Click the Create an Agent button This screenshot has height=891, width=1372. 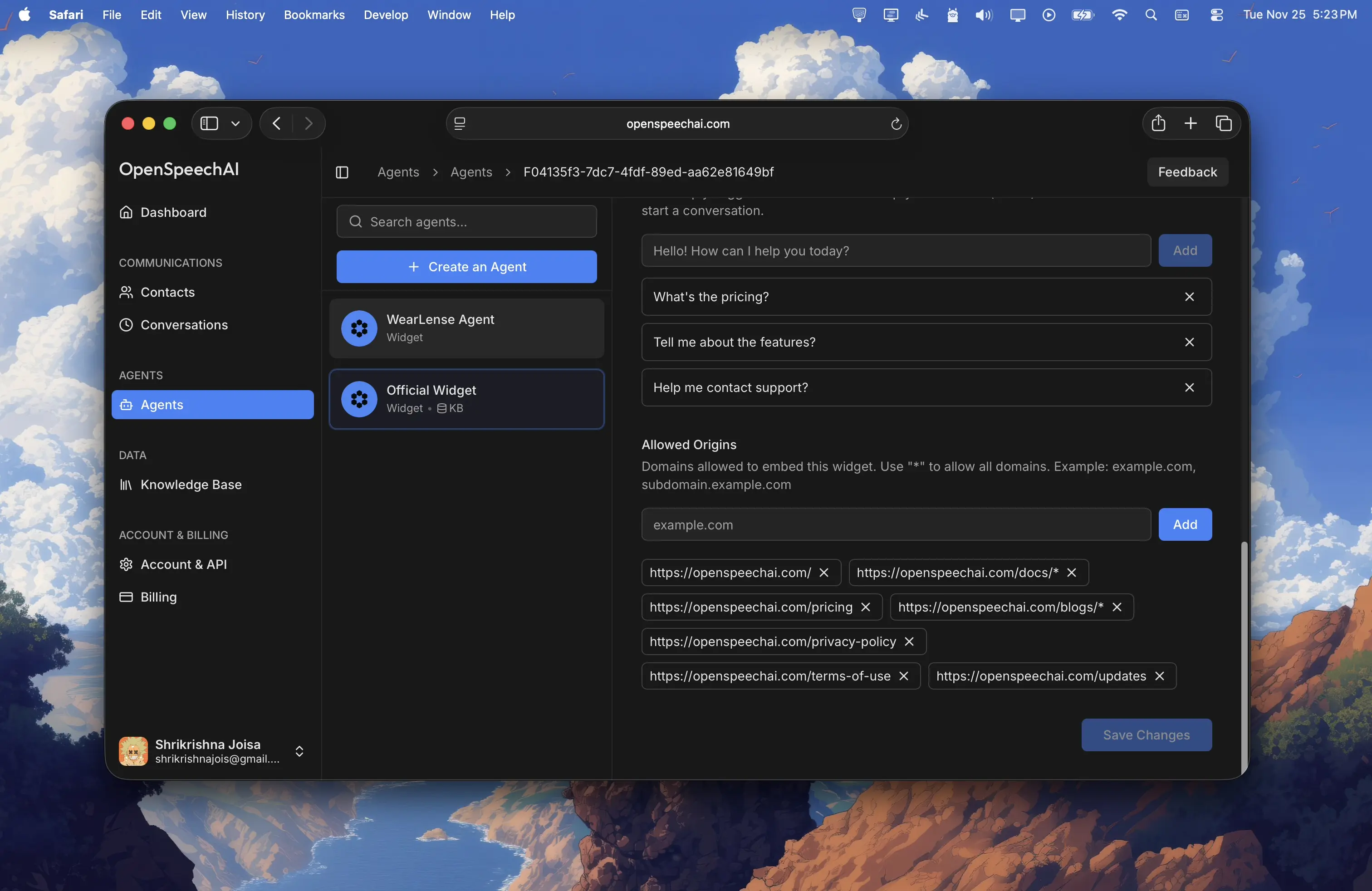click(x=466, y=267)
